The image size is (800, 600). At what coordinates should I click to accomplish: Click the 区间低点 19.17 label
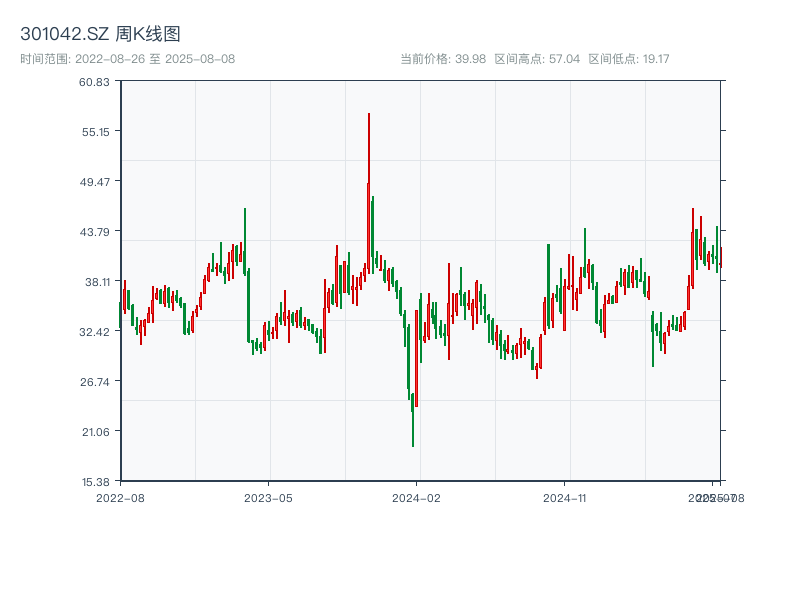tap(628, 59)
